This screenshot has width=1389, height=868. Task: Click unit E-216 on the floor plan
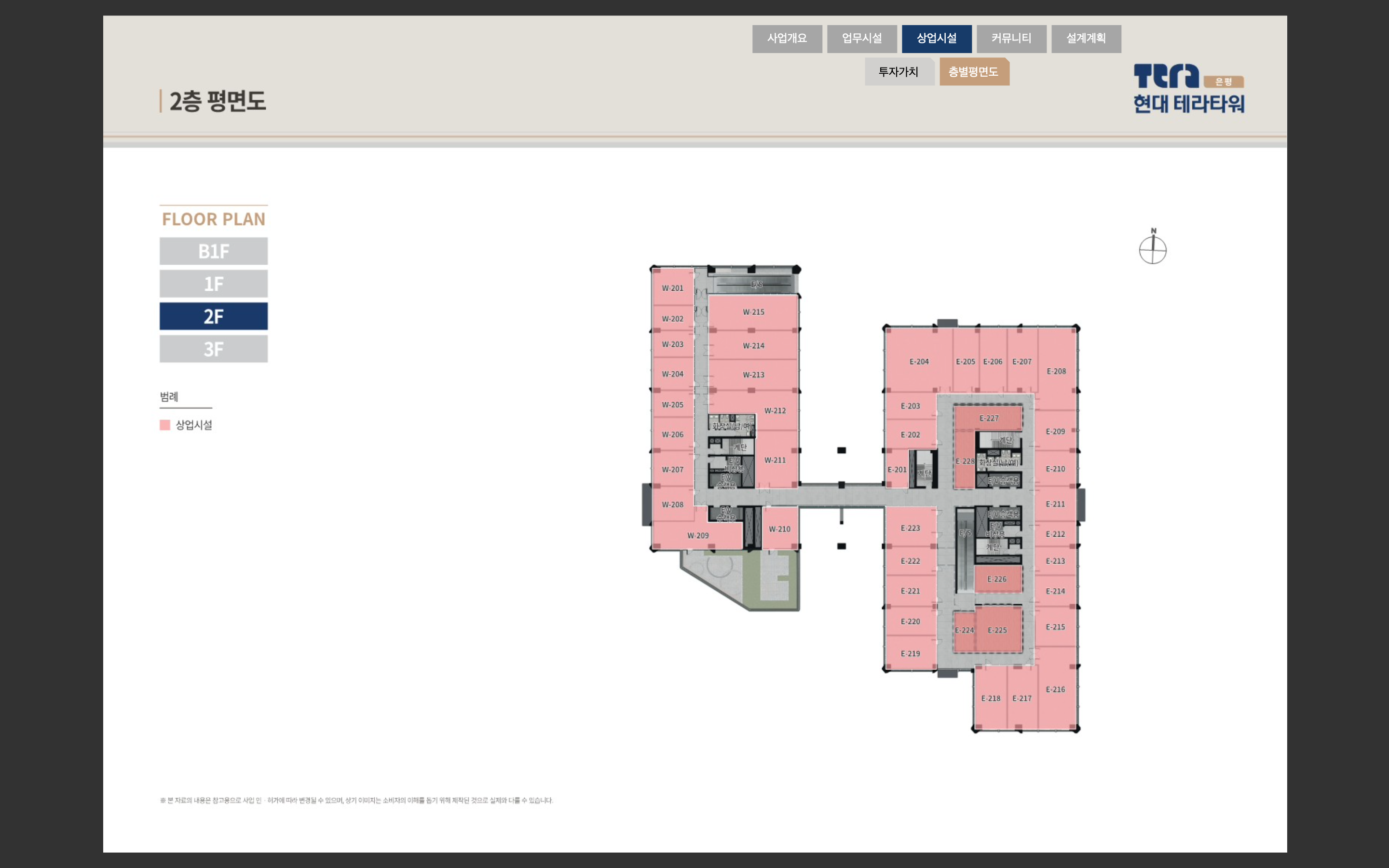point(1055,690)
